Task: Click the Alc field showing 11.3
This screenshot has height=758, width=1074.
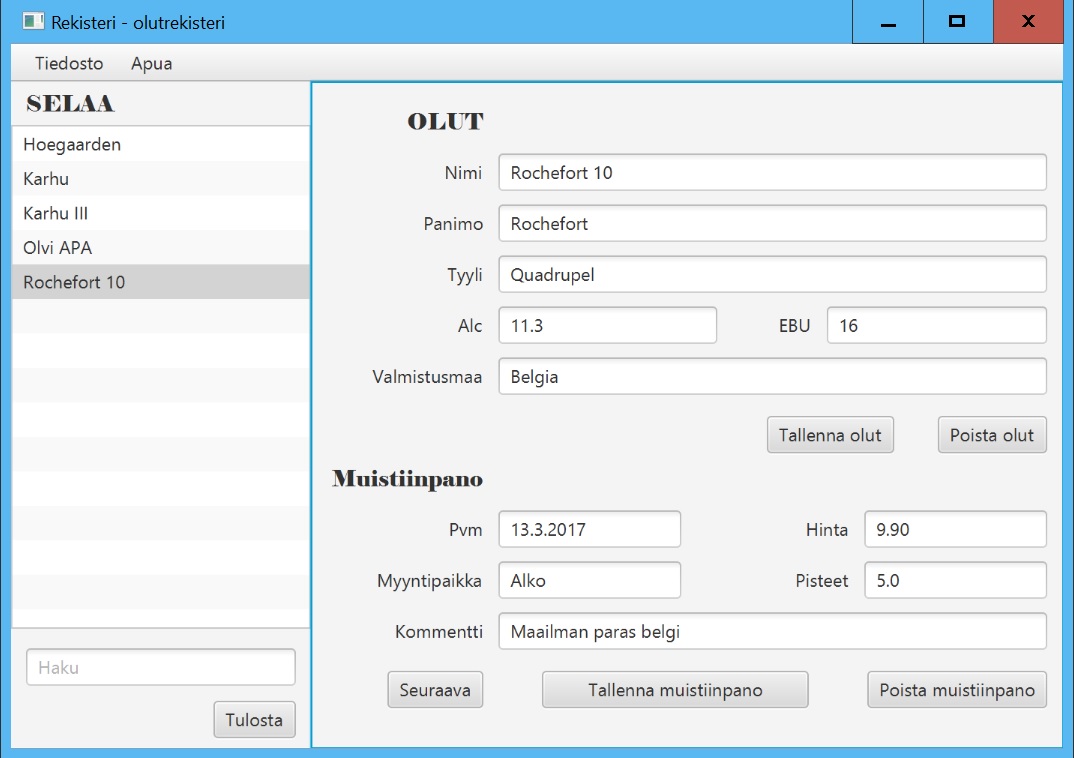Action: click(608, 325)
